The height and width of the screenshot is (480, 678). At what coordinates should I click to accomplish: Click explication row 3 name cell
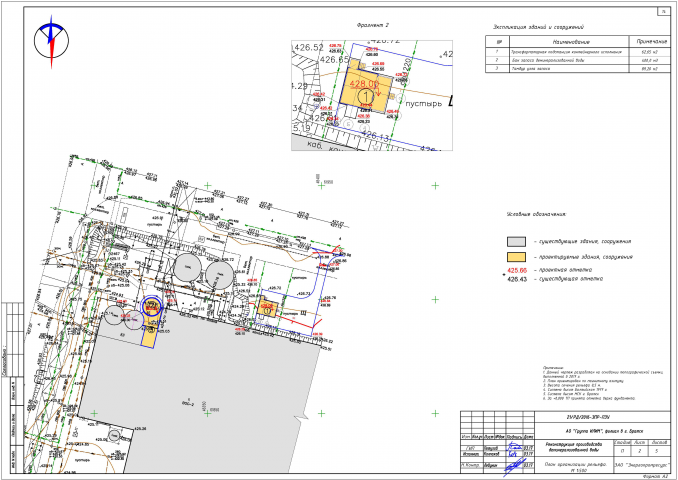569,68
